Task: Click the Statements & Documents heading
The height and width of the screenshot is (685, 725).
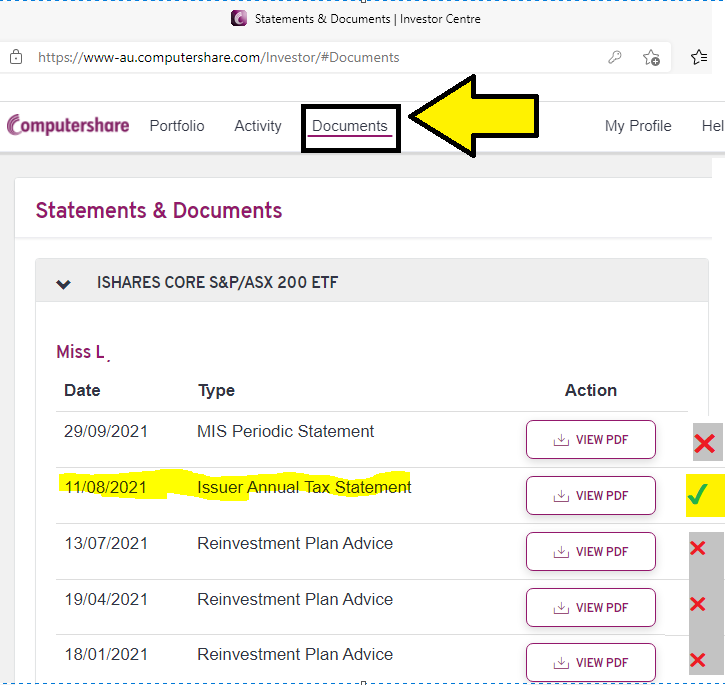Action: coord(159,210)
